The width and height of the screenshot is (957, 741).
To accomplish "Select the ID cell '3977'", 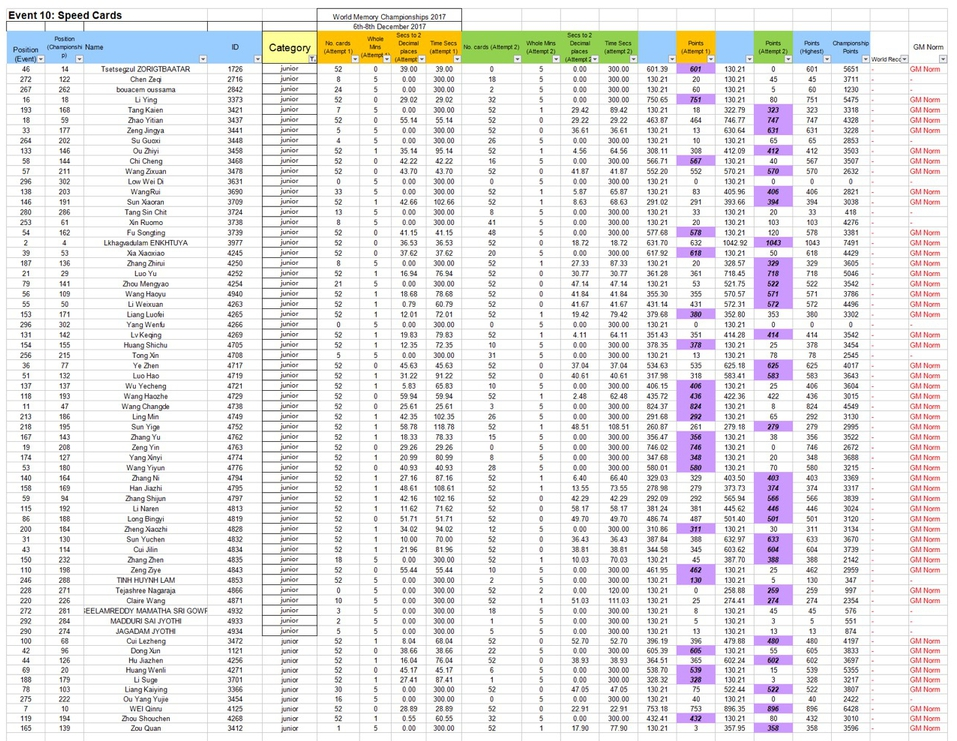I will pyautogui.click(x=235, y=243).
